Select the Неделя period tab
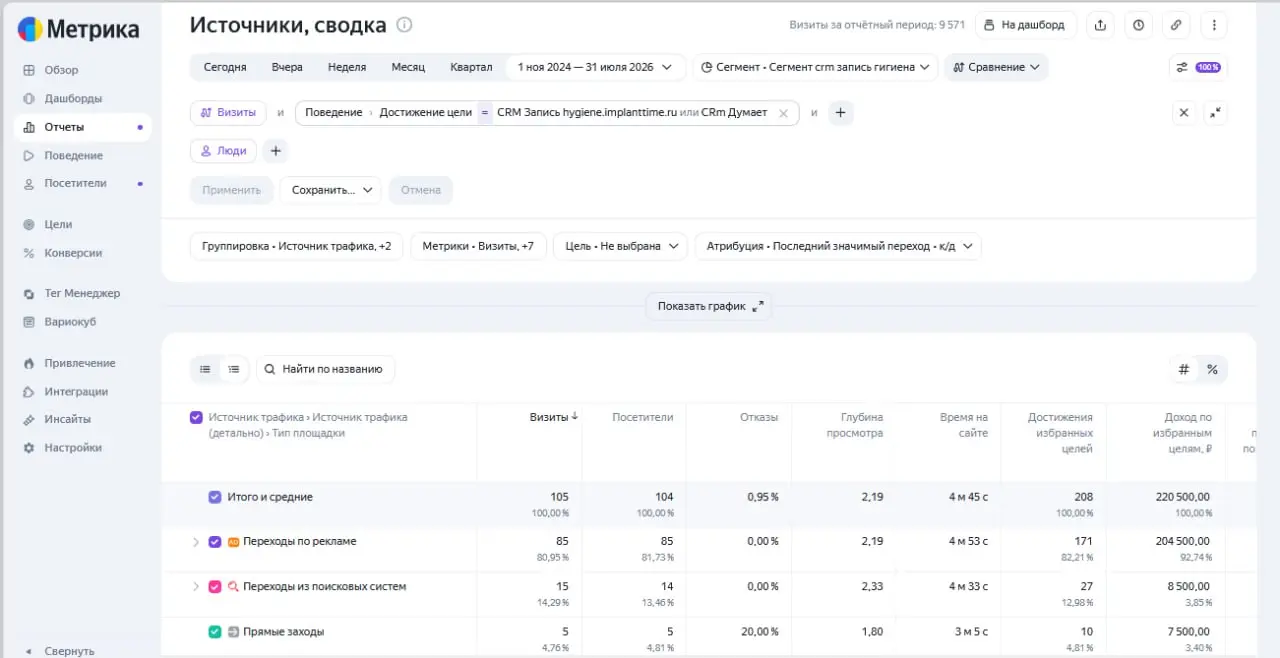The width and height of the screenshot is (1280, 658). tap(347, 67)
